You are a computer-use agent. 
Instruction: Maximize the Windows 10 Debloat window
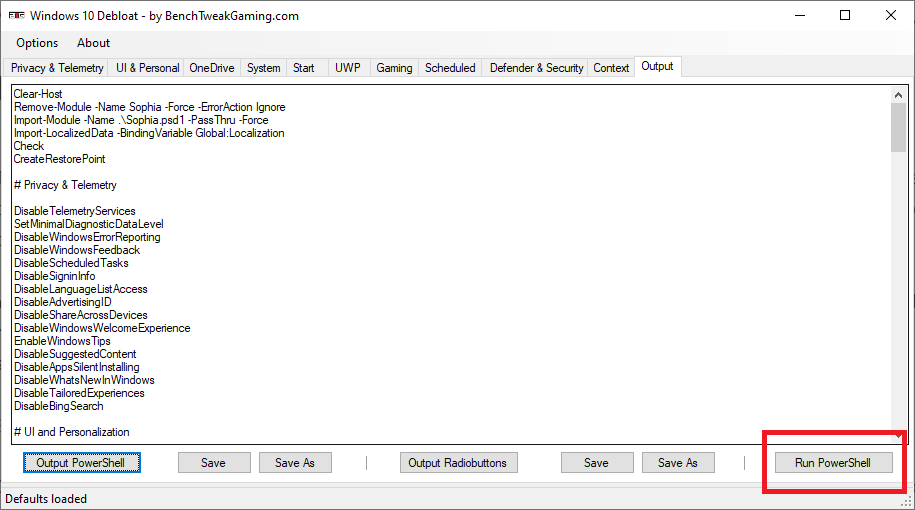click(x=845, y=15)
